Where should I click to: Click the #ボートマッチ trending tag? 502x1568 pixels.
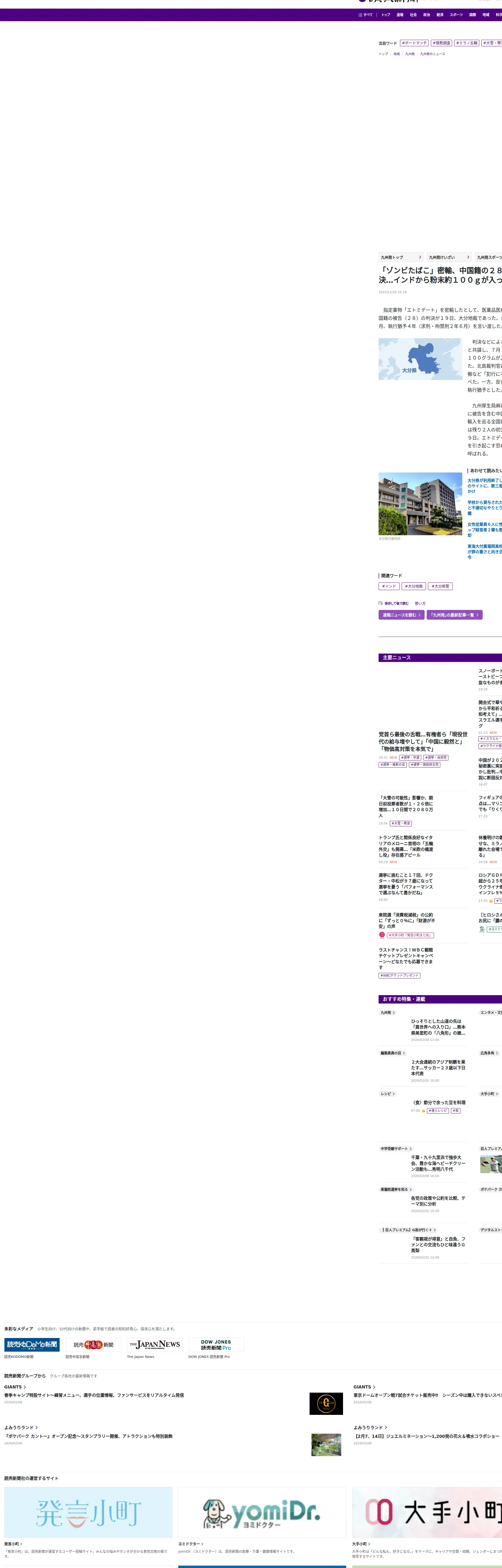click(x=414, y=43)
